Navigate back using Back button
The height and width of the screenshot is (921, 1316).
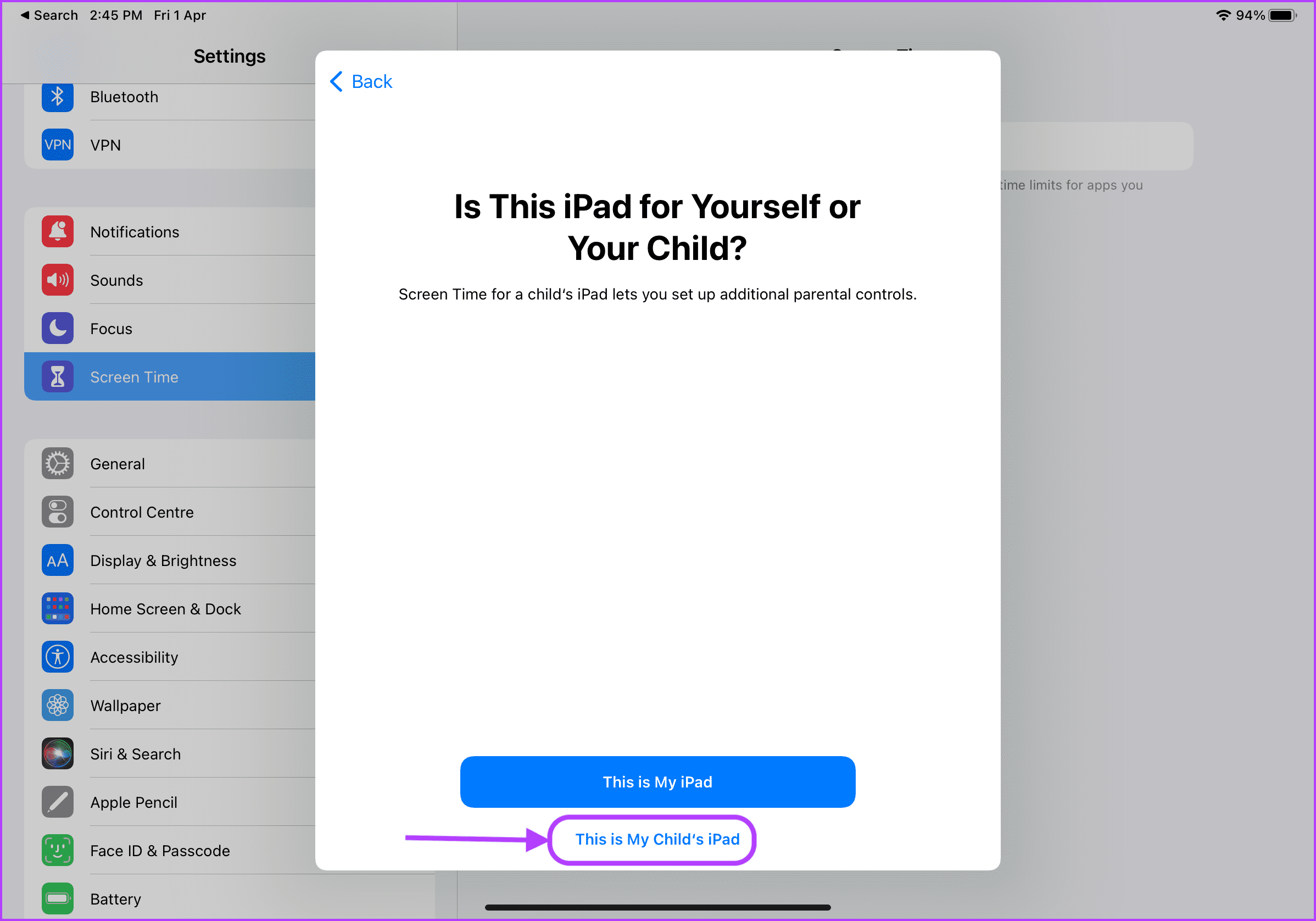click(x=361, y=81)
